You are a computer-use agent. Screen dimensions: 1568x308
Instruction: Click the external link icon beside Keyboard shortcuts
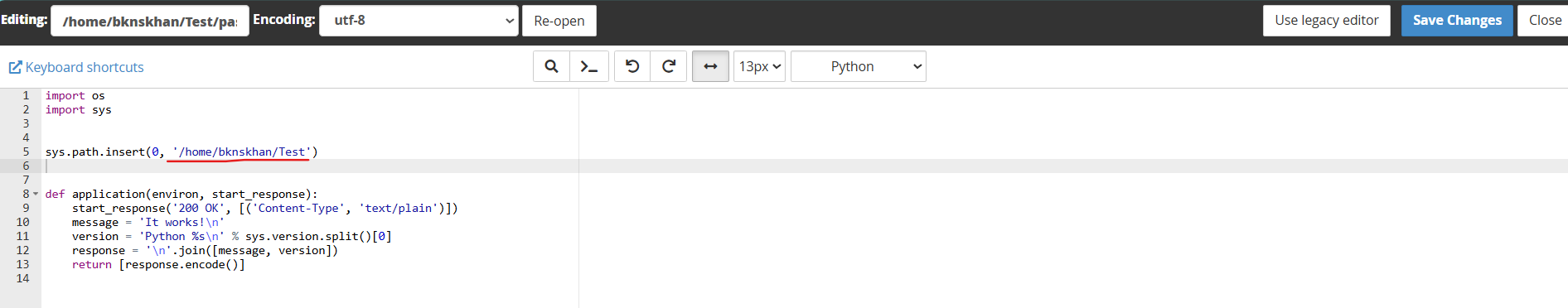click(x=15, y=67)
